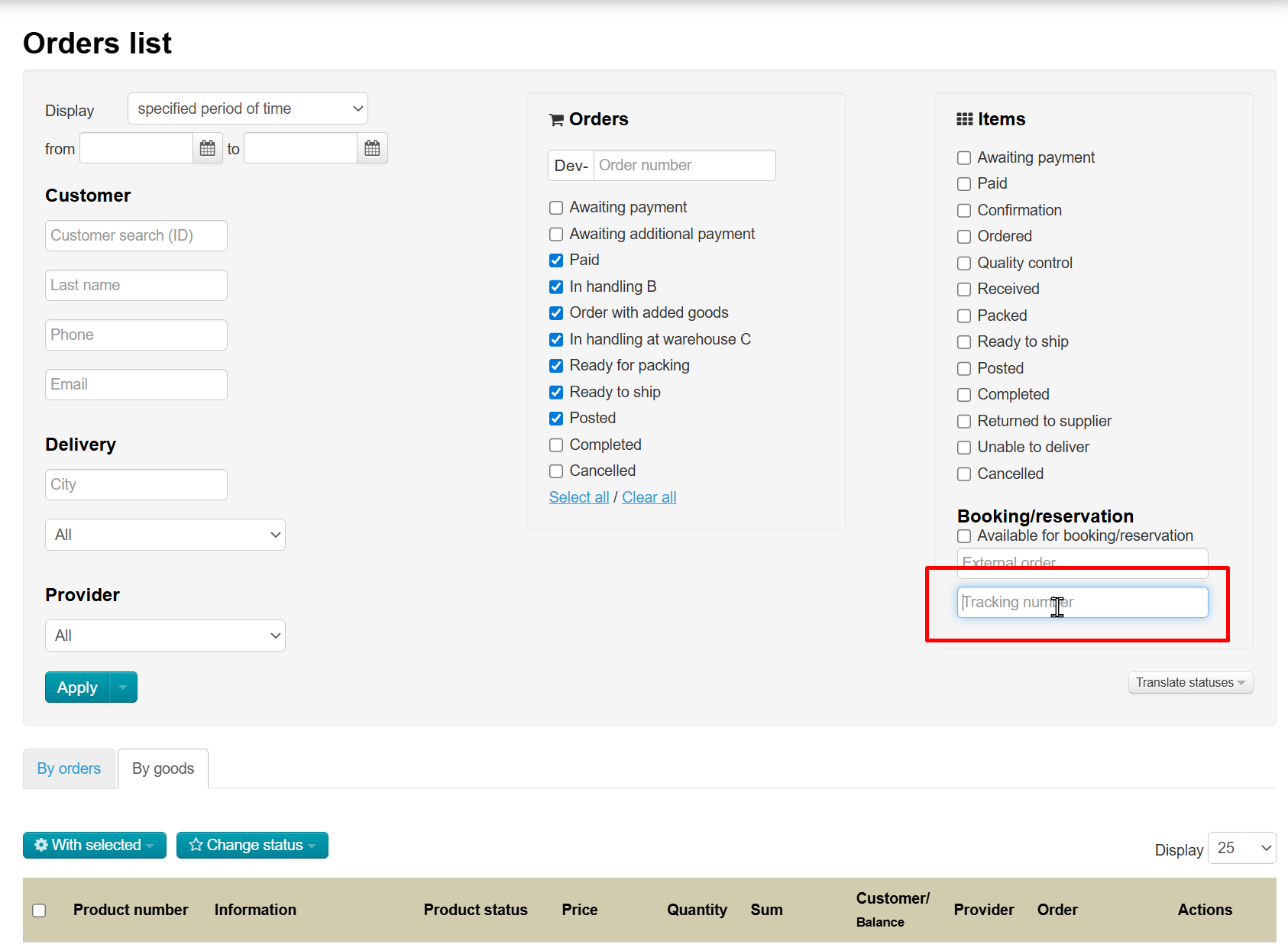Uncheck the Paid order status

(x=556, y=260)
